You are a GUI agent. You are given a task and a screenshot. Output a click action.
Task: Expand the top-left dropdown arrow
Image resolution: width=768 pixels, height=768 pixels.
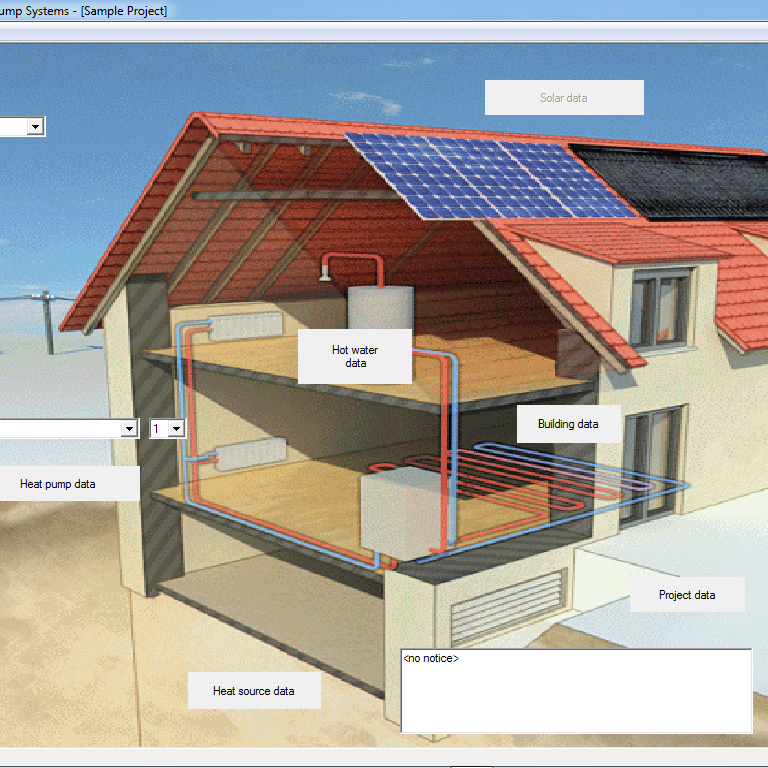coord(35,127)
